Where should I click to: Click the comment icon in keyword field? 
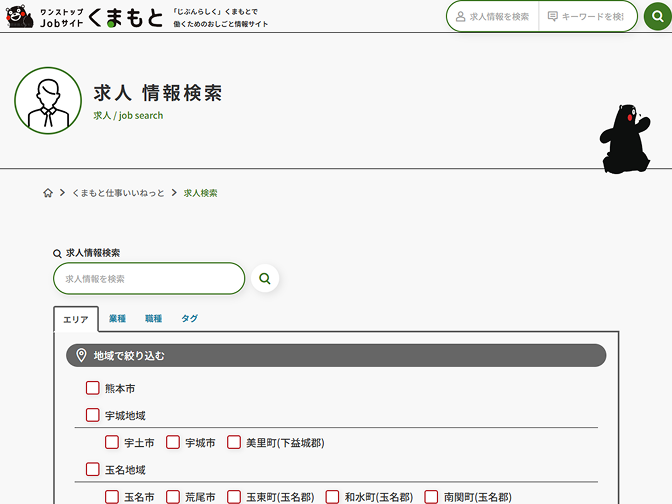(x=553, y=16)
